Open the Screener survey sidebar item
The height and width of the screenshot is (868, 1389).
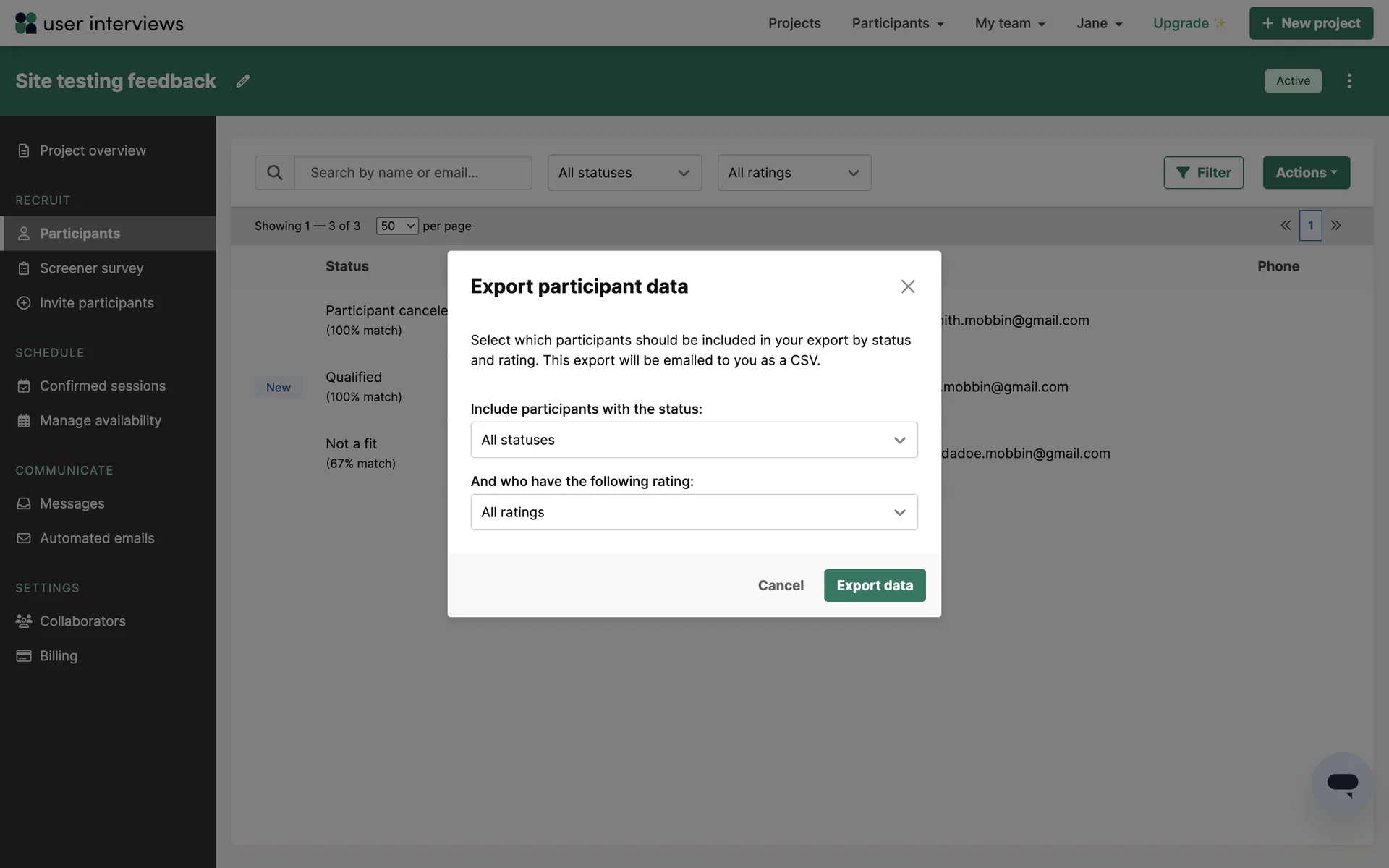91,268
